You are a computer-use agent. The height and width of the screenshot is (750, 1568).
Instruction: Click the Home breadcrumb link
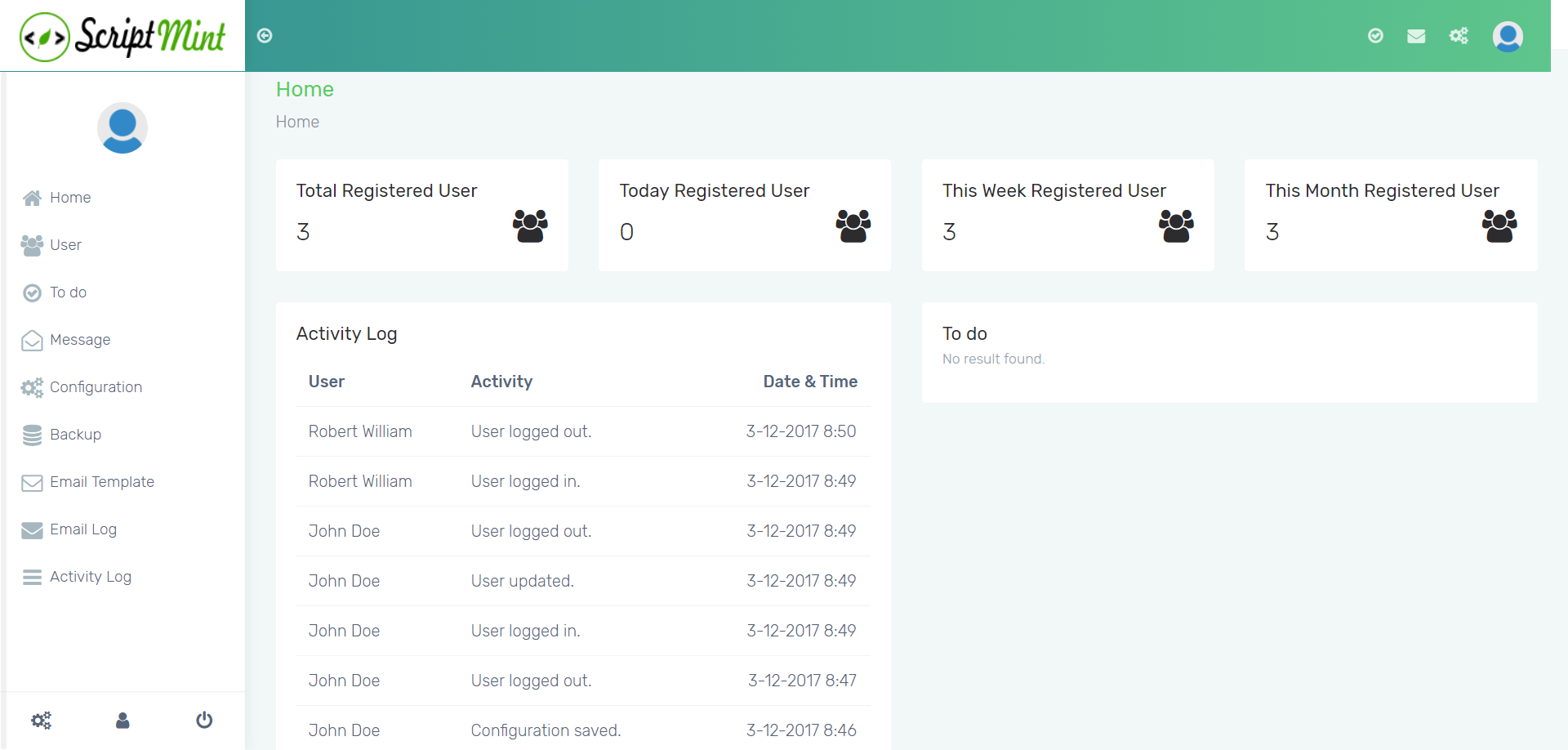point(297,122)
